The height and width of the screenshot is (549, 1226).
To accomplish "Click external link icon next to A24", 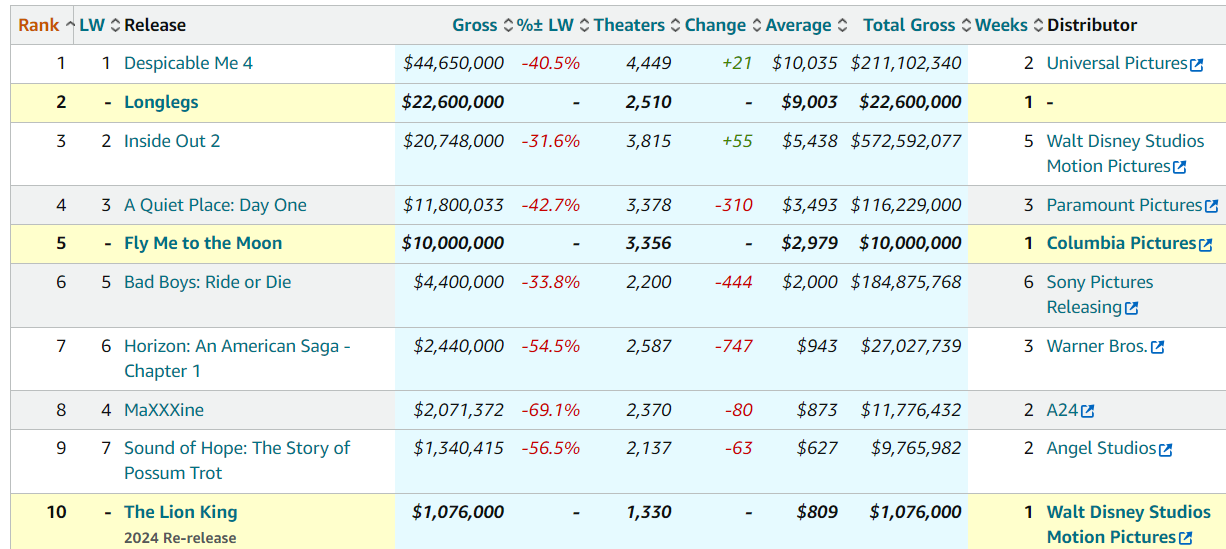I will point(1088,411).
